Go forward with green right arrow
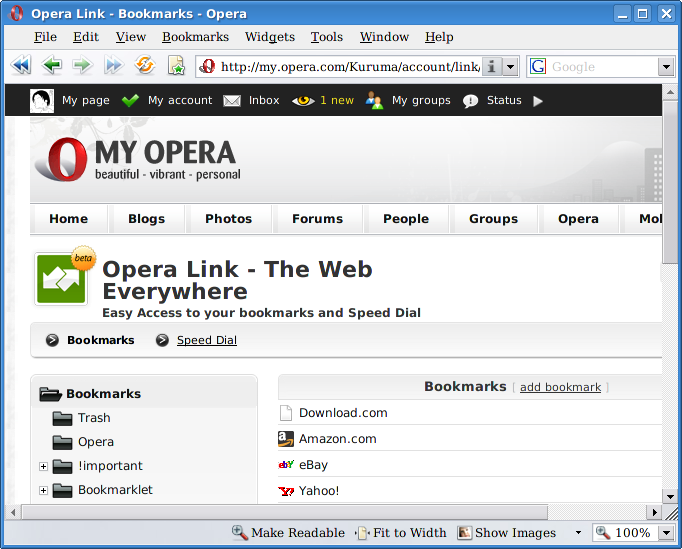The height and width of the screenshot is (549, 682). (82, 66)
